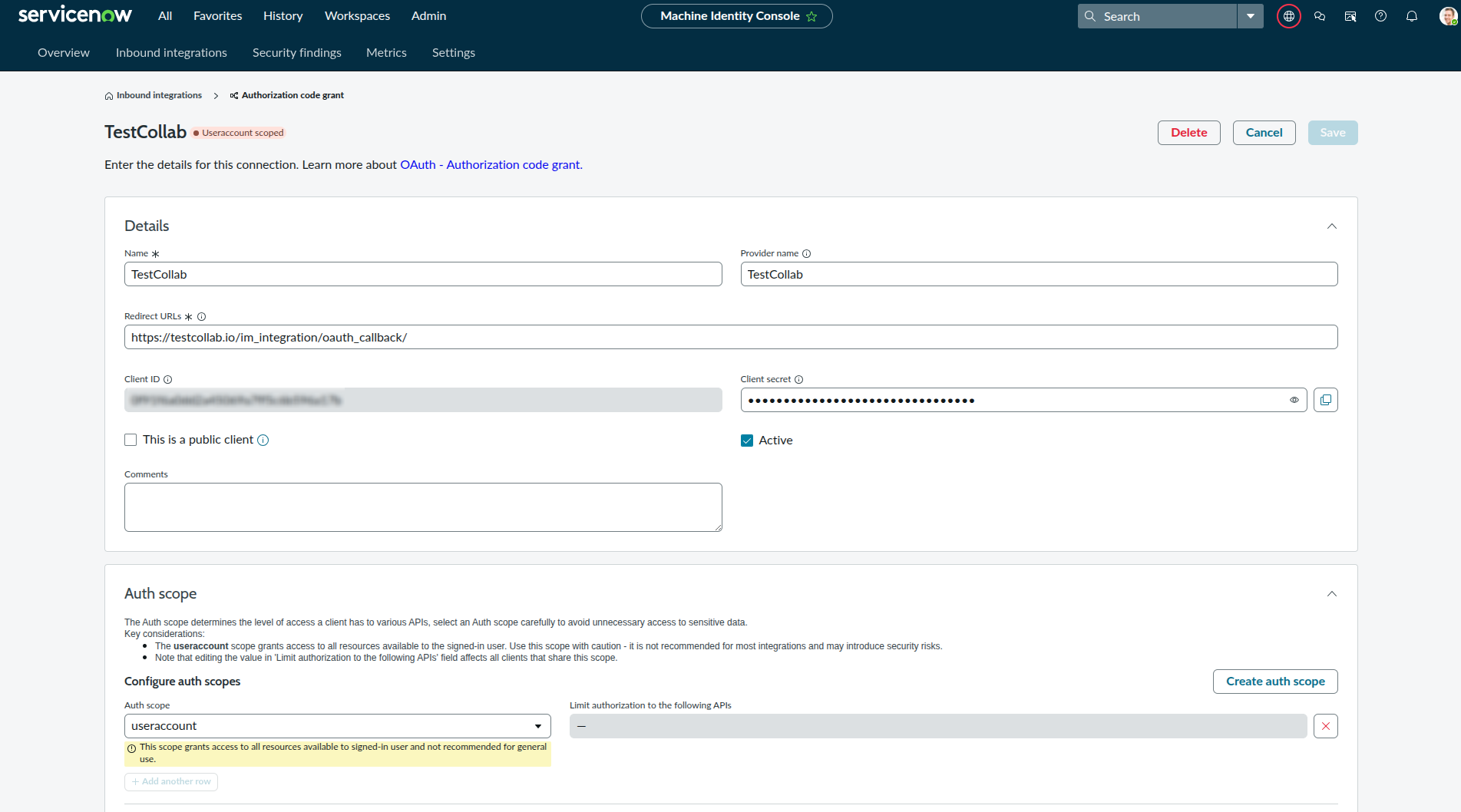Uncheck the Active checkbox

747,441
